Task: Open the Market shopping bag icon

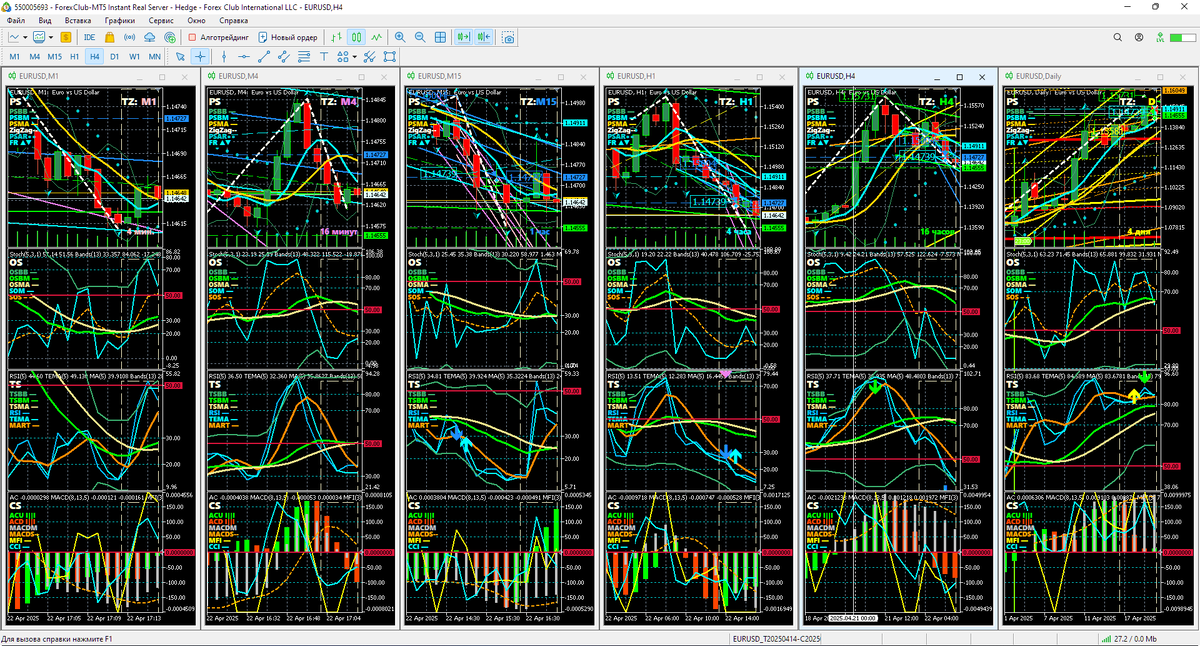Action: (110, 37)
